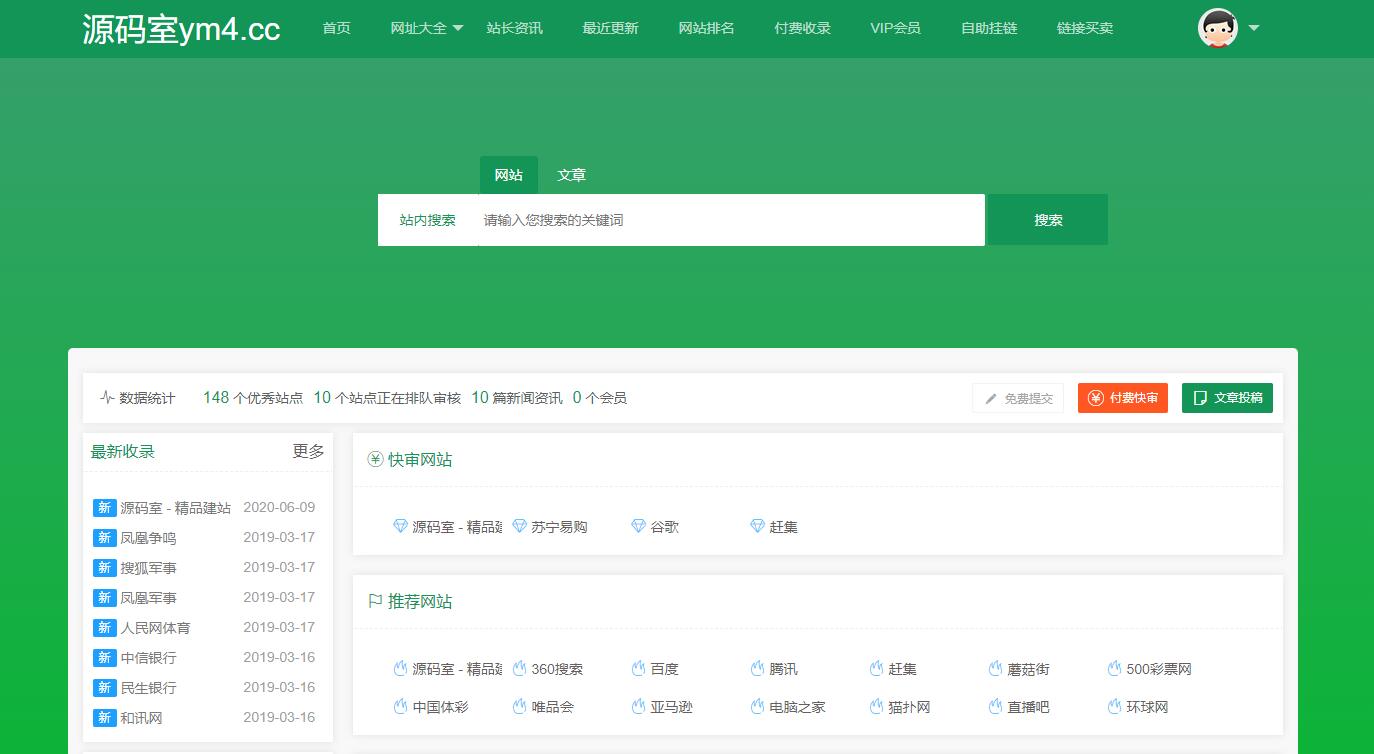Open 自助挂链 navigation link
Image resolution: width=1374 pixels, height=754 pixels.
(989, 28)
